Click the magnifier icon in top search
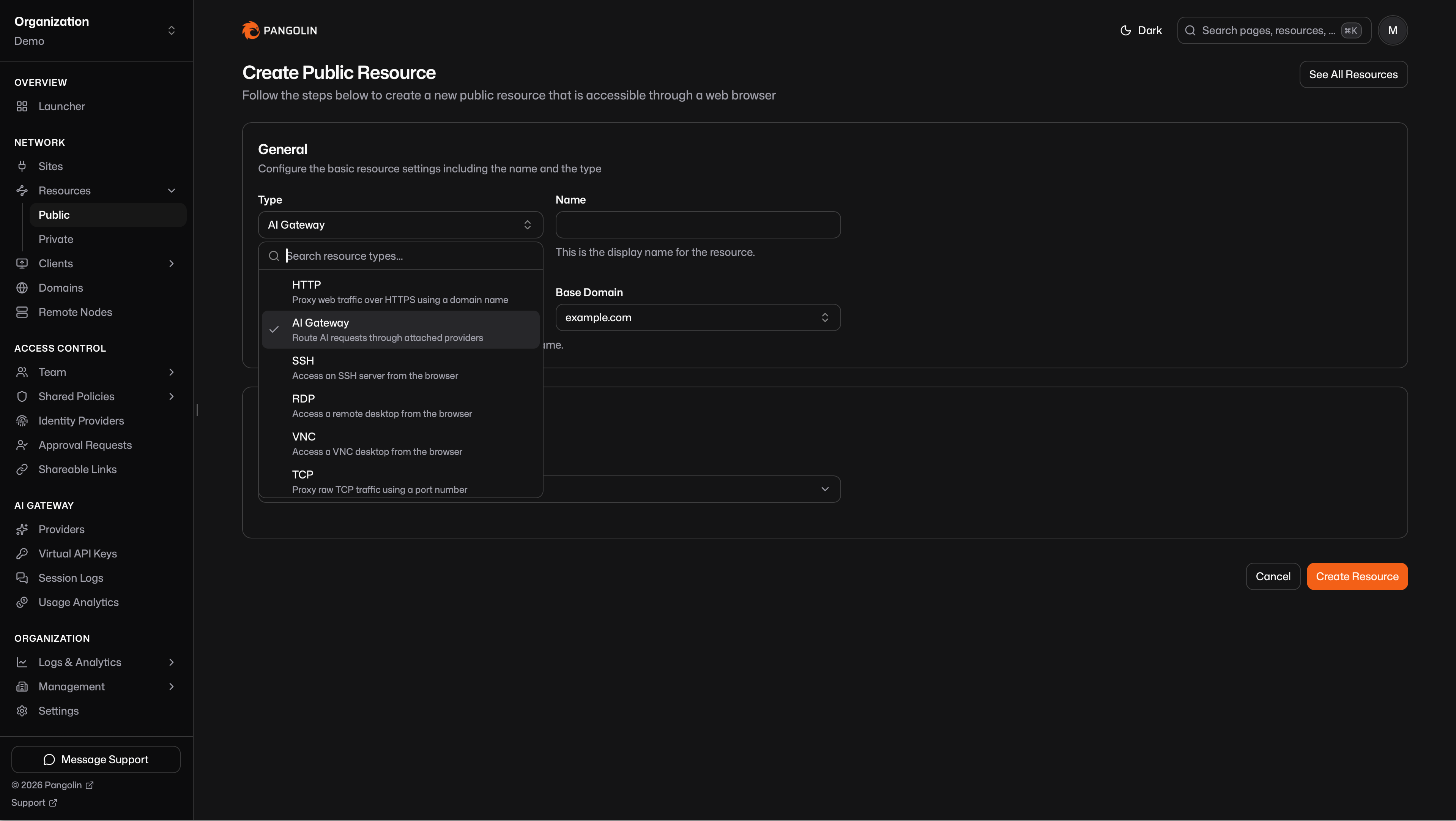Image resolution: width=1456 pixels, height=821 pixels. click(1190, 30)
